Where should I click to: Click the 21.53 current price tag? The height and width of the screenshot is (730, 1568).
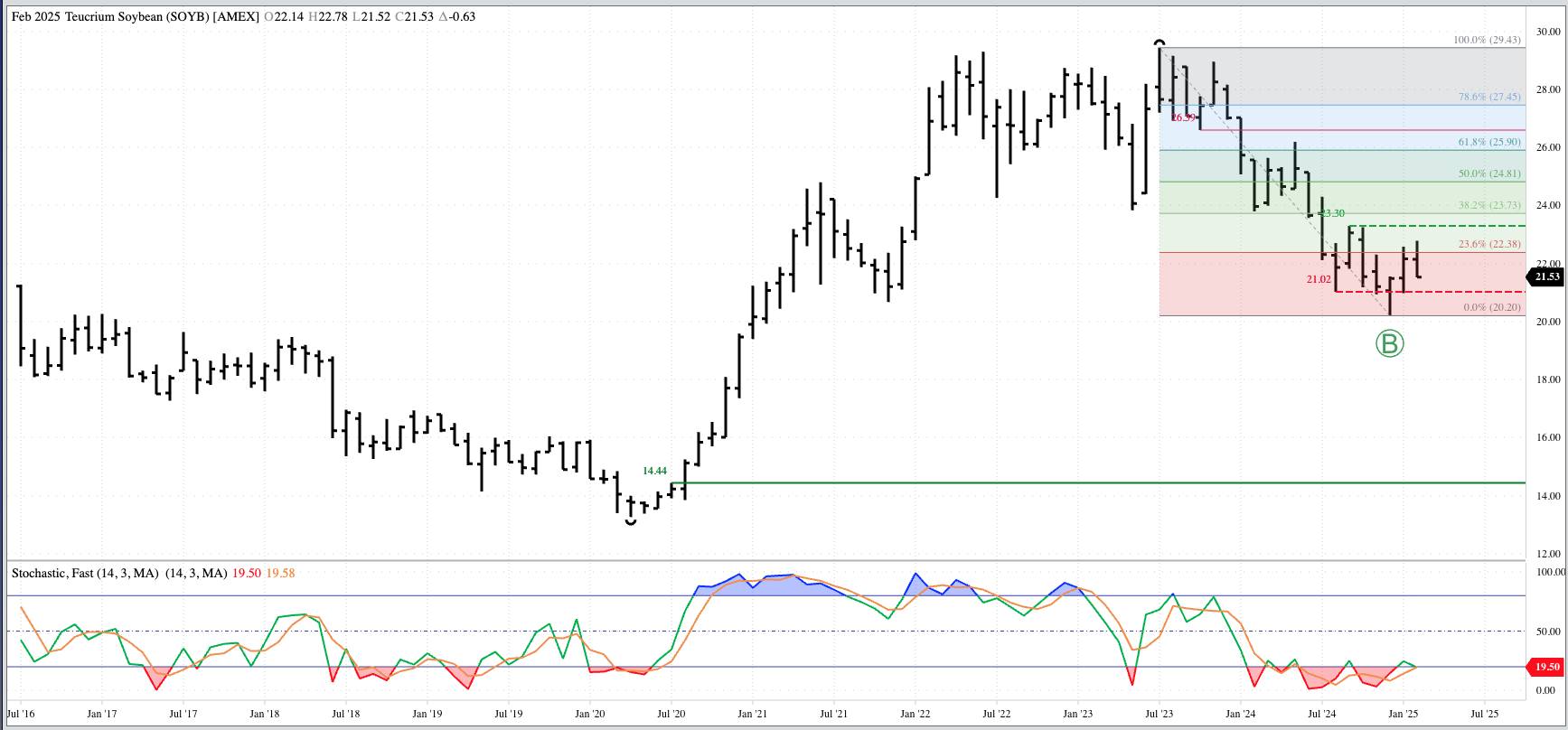1546,276
